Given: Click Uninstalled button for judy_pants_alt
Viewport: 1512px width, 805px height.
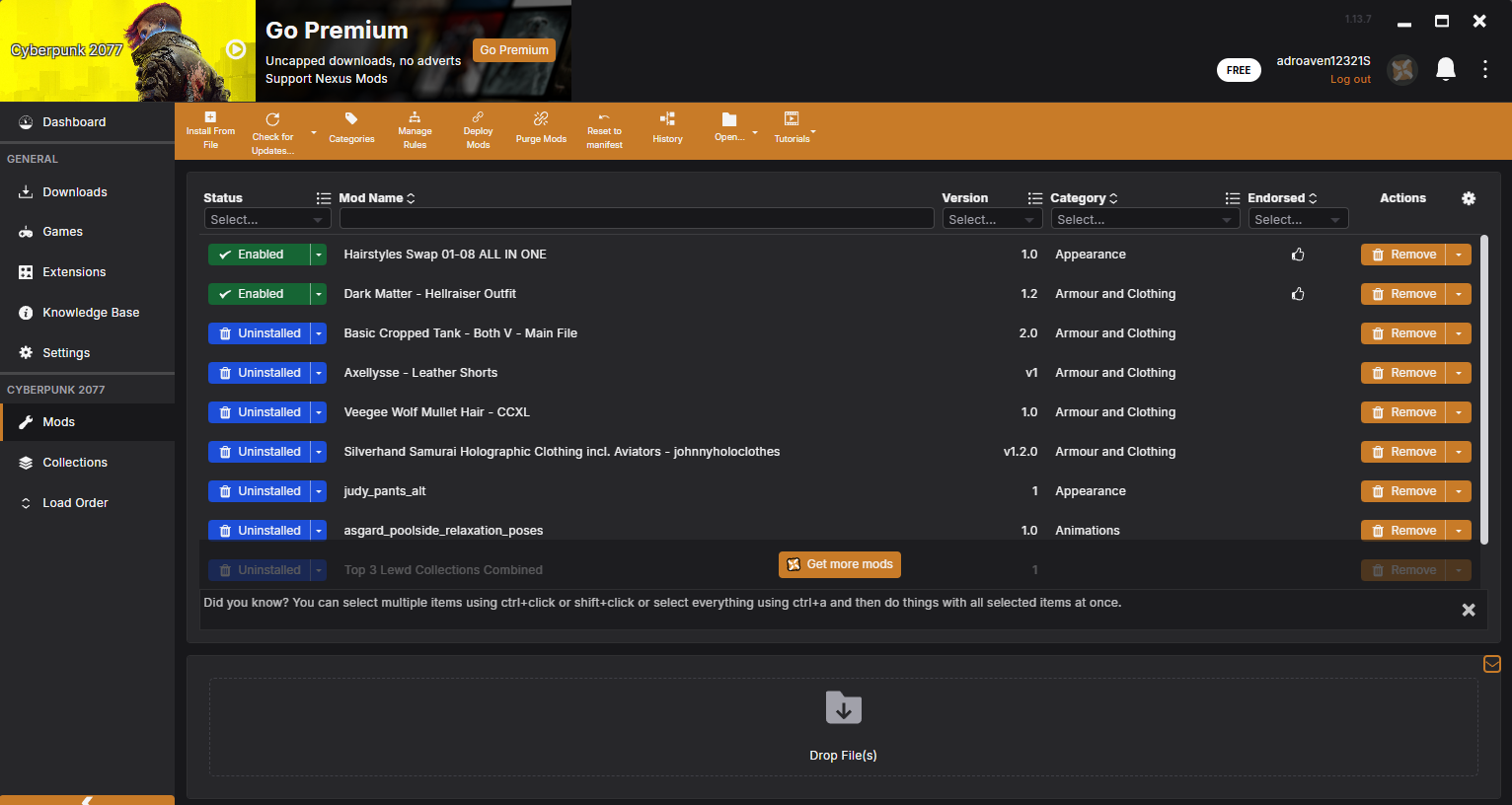Looking at the screenshot, I should click(x=260, y=491).
